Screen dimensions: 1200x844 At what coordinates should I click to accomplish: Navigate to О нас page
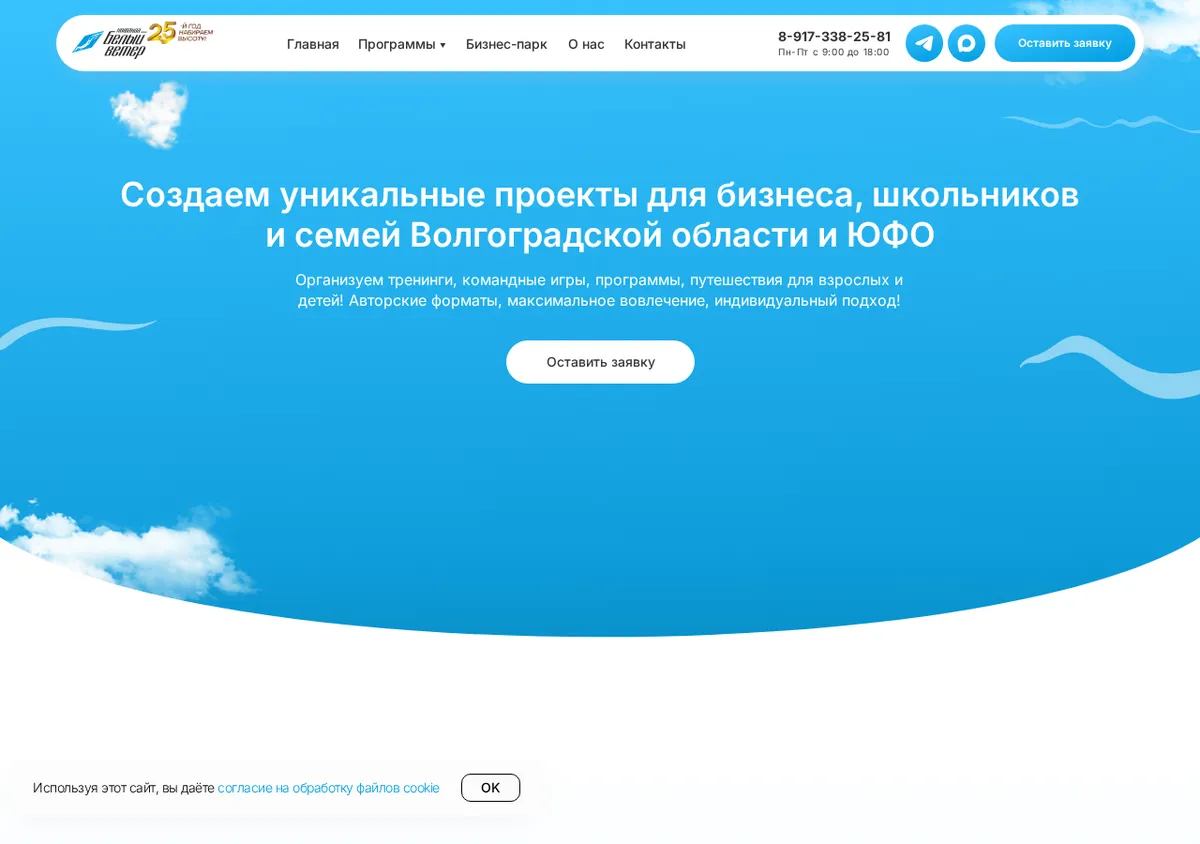[586, 44]
